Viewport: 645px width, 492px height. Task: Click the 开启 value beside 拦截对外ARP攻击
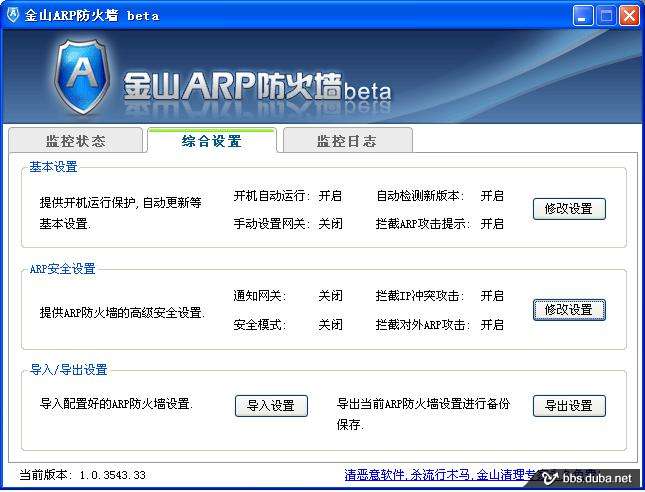tap(492, 325)
